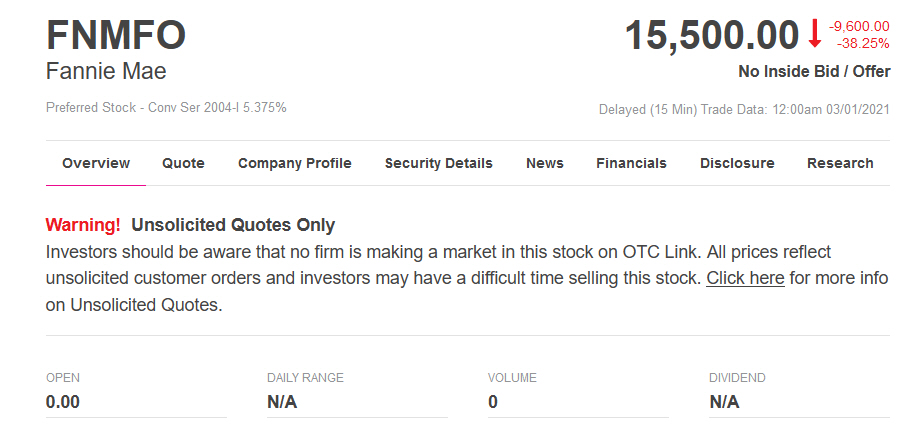Click the Fannie Mae company name
The width and height of the screenshot is (920, 448).
pyautogui.click(x=106, y=72)
